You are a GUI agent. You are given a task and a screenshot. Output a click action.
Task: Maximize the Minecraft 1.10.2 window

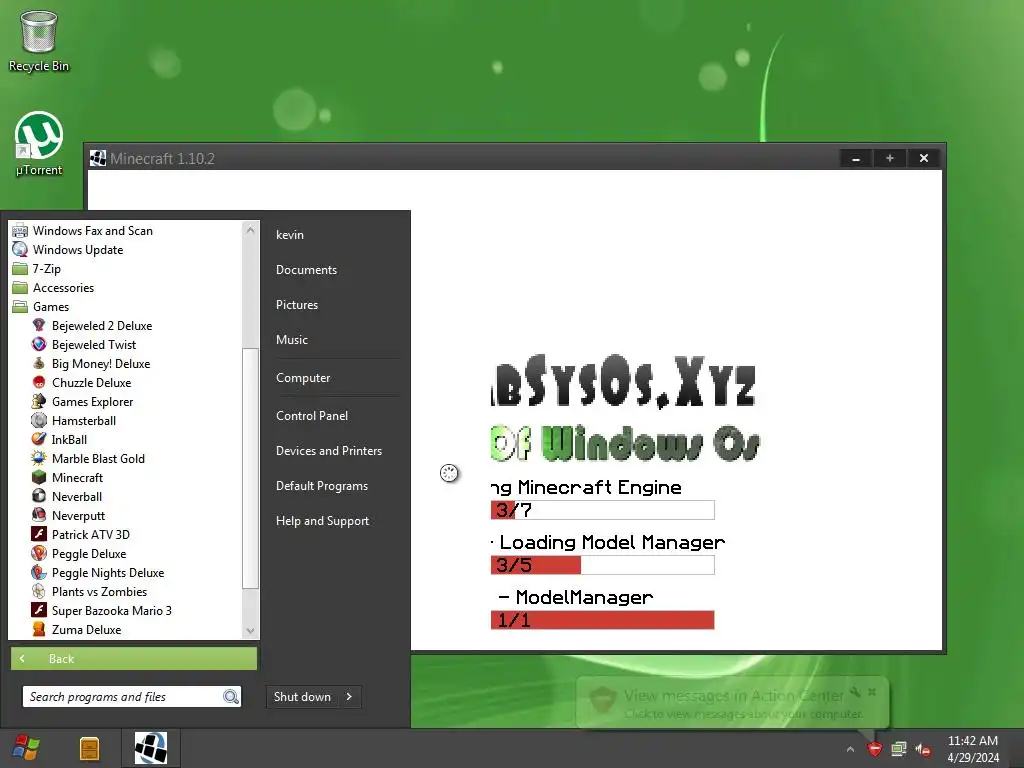point(889,158)
